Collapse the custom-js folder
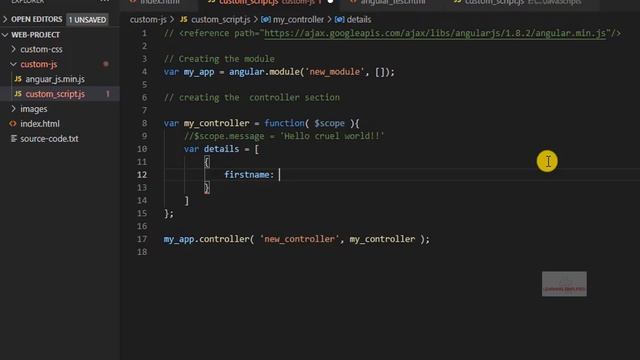The height and width of the screenshot is (360, 640). [34, 64]
